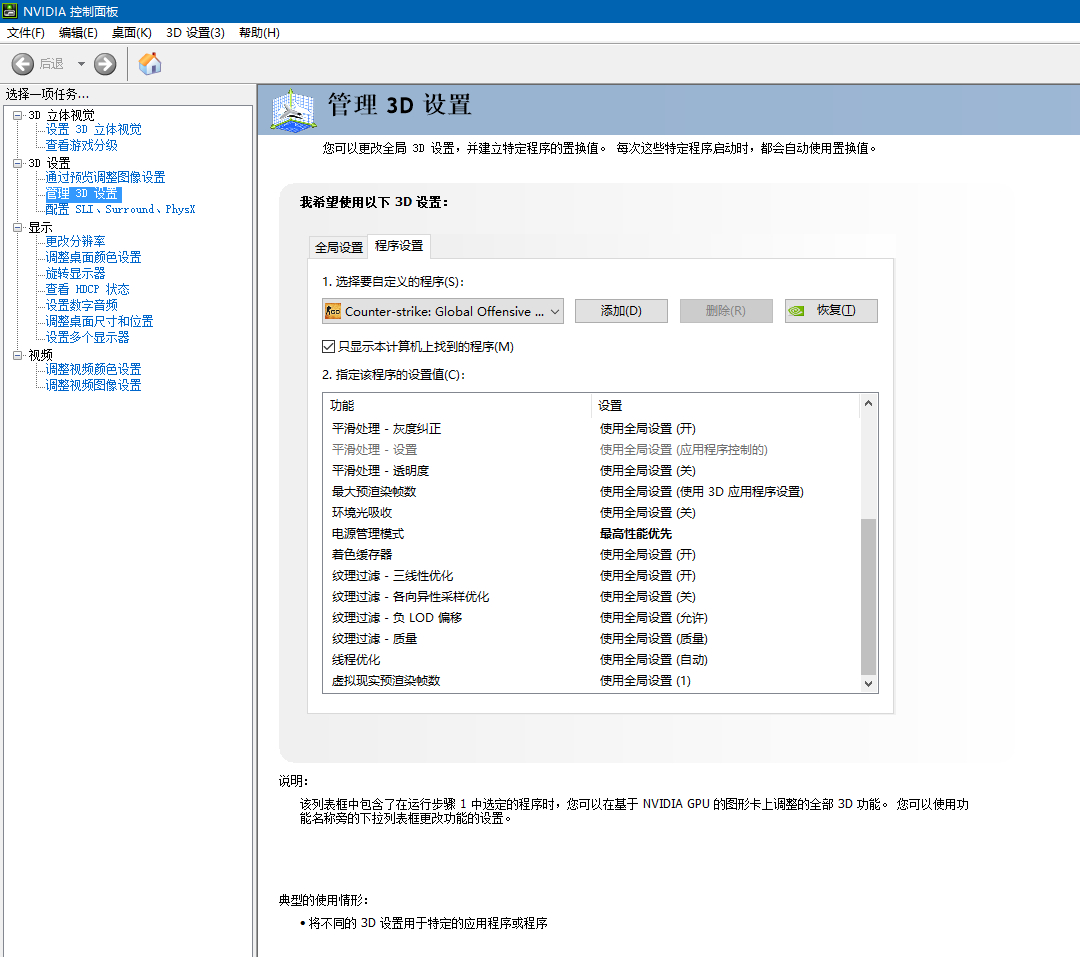Select the 最大预渲染帧数 row
Image resolution: width=1080 pixels, height=957 pixels.
(592, 492)
